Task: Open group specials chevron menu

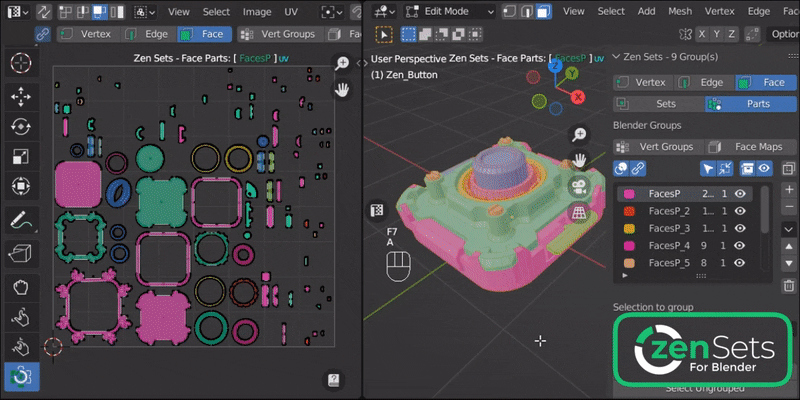Action: (x=789, y=229)
